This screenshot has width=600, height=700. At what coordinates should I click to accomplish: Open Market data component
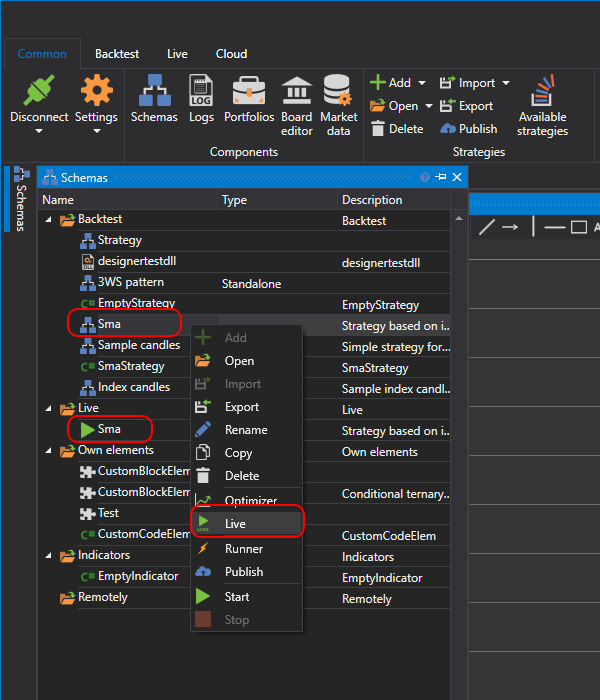point(338,106)
